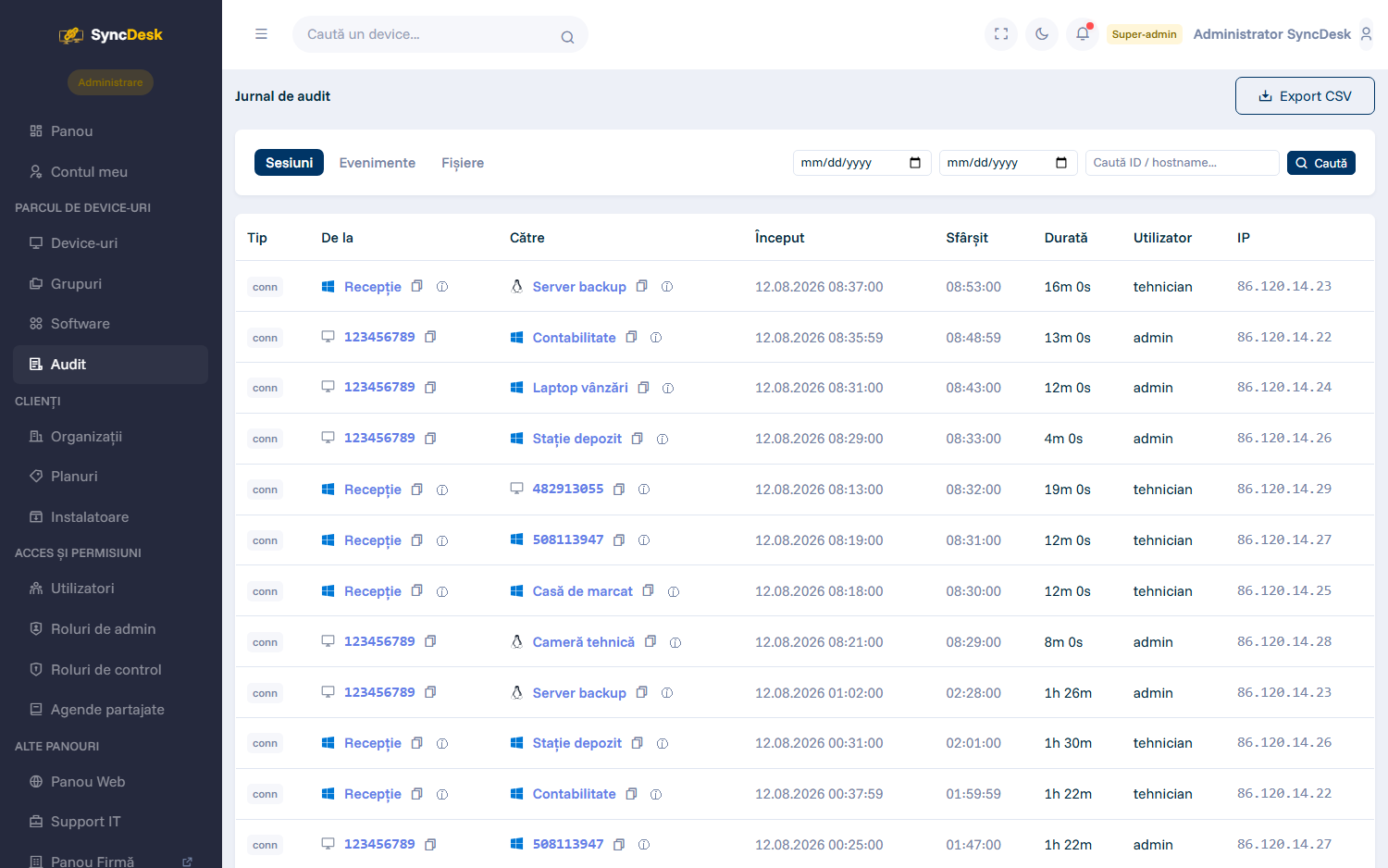
Task: Click the Caută search button
Action: pyautogui.click(x=1321, y=163)
